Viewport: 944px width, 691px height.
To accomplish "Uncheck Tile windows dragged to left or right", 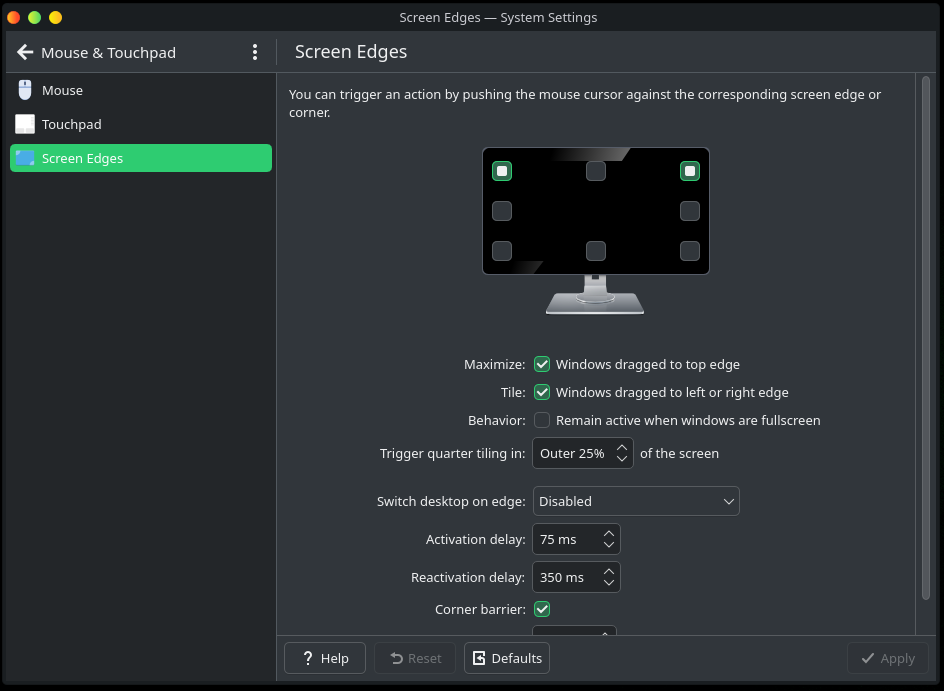I will [x=542, y=392].
